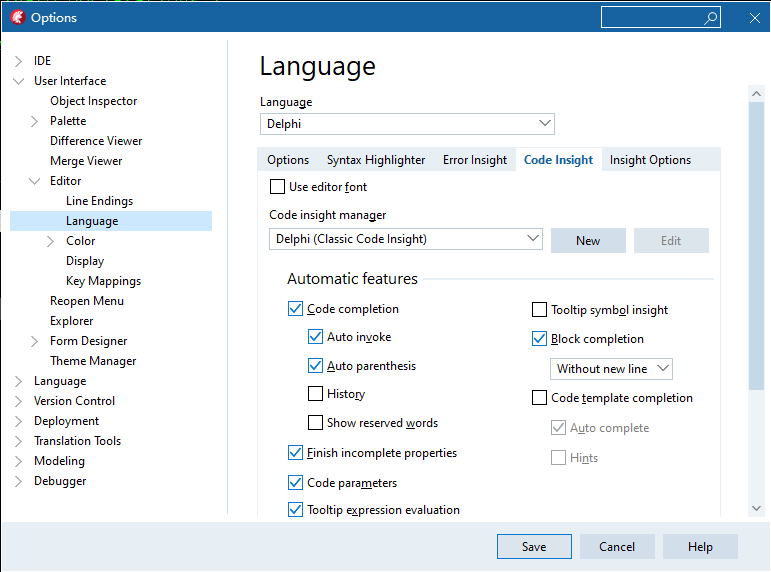Click the vertical scrollbar thumb
Screen dimensions: 771x572
[756, 246]
